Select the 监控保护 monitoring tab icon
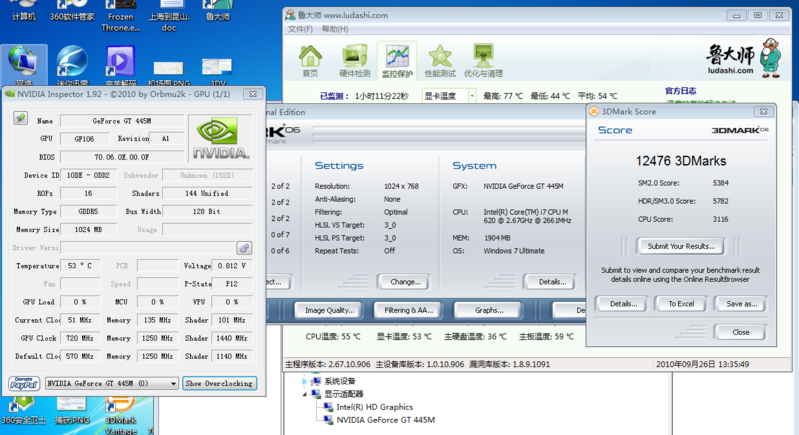Viewport: 799px width, 435px height. click(397, 60)
